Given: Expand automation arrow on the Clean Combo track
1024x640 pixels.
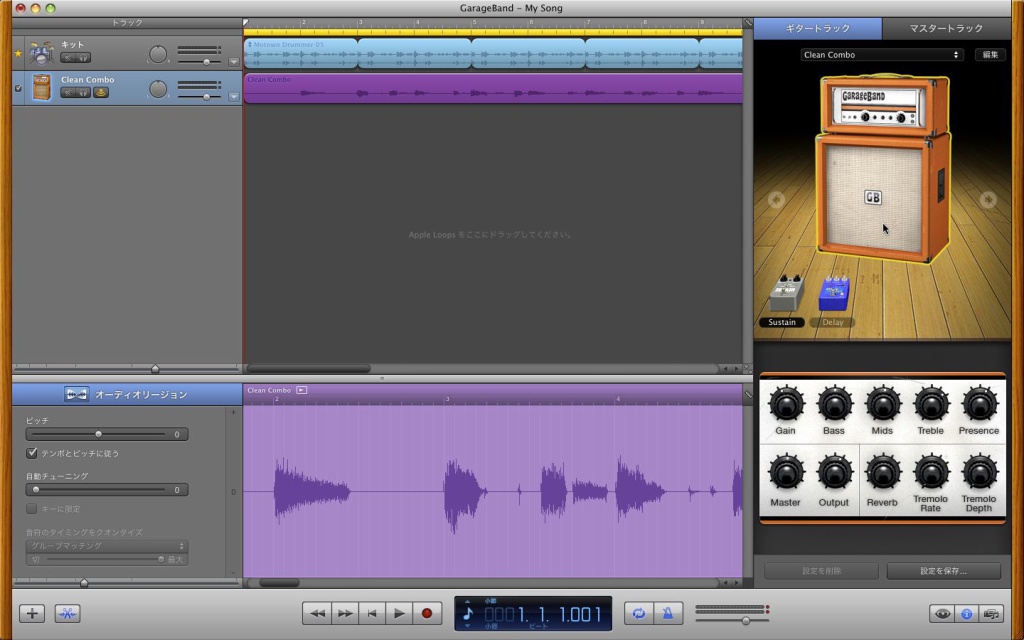Looking at the screenshot, I should [234, 97].
